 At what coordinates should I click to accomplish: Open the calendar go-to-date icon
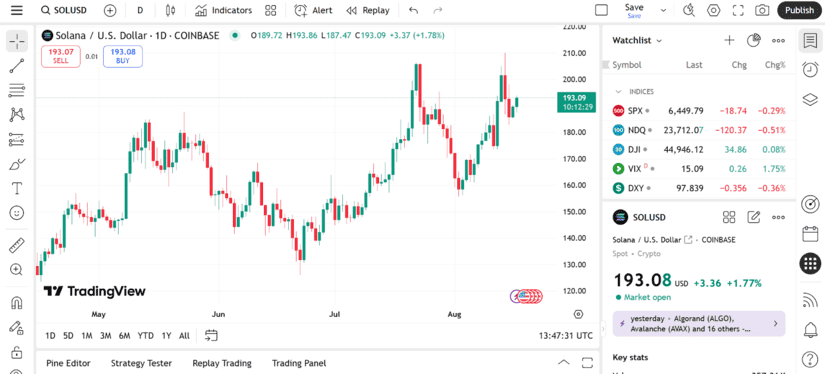click(212, 336)
